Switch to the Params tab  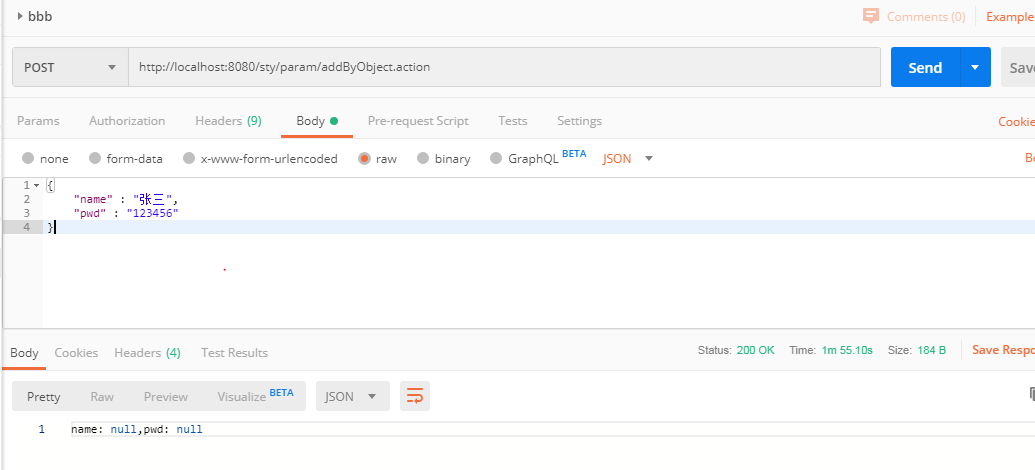pyautogui.click(x=38, y=121)
